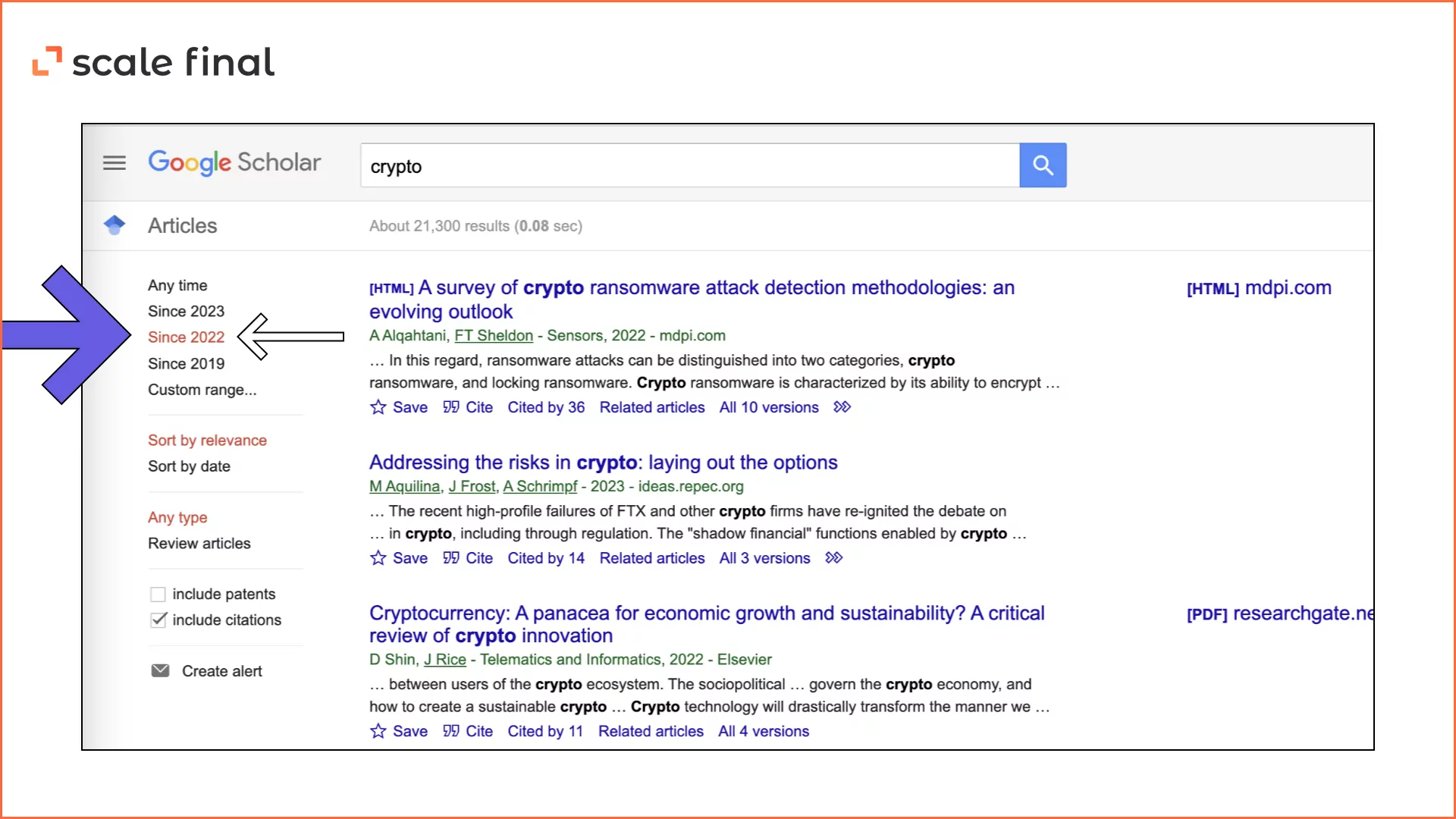
Task: Open Cited by 36 link
Action: pyautogui.click(x=546, y=407)
